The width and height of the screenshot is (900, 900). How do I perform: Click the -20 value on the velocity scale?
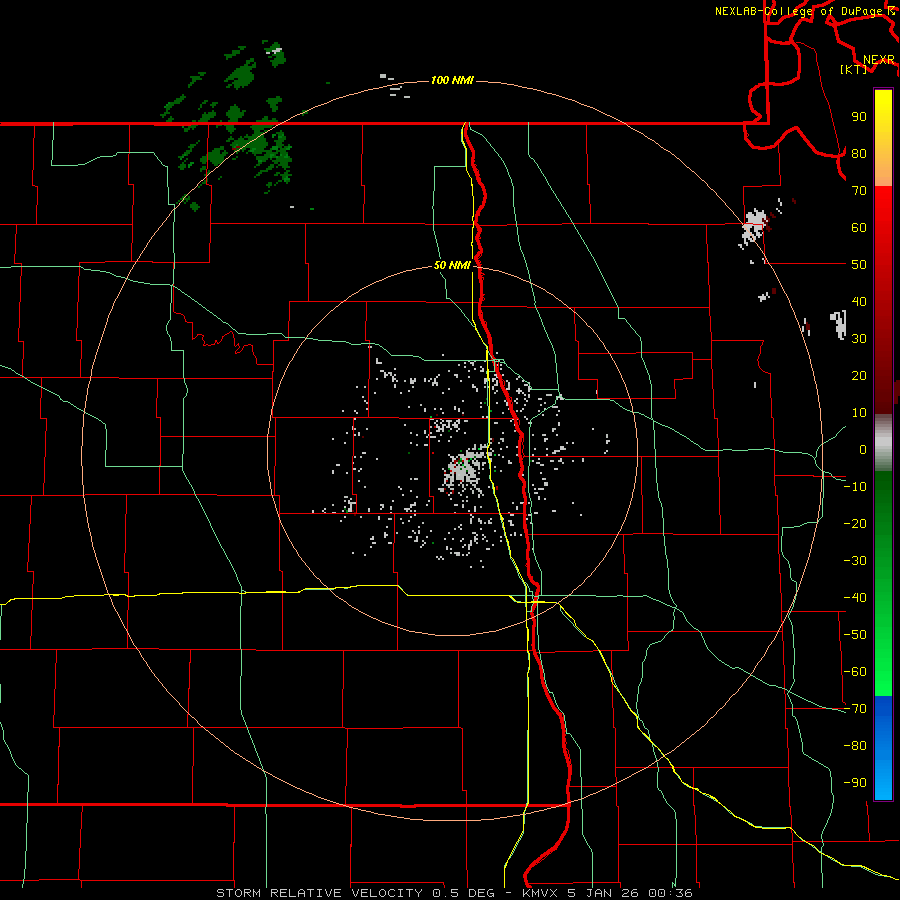tap(855, 523)
